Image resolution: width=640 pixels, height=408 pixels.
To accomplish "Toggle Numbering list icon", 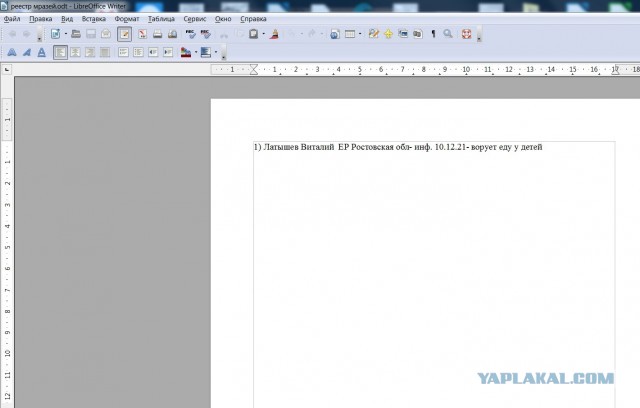I will pyautogui.click(x=123, y=52).
